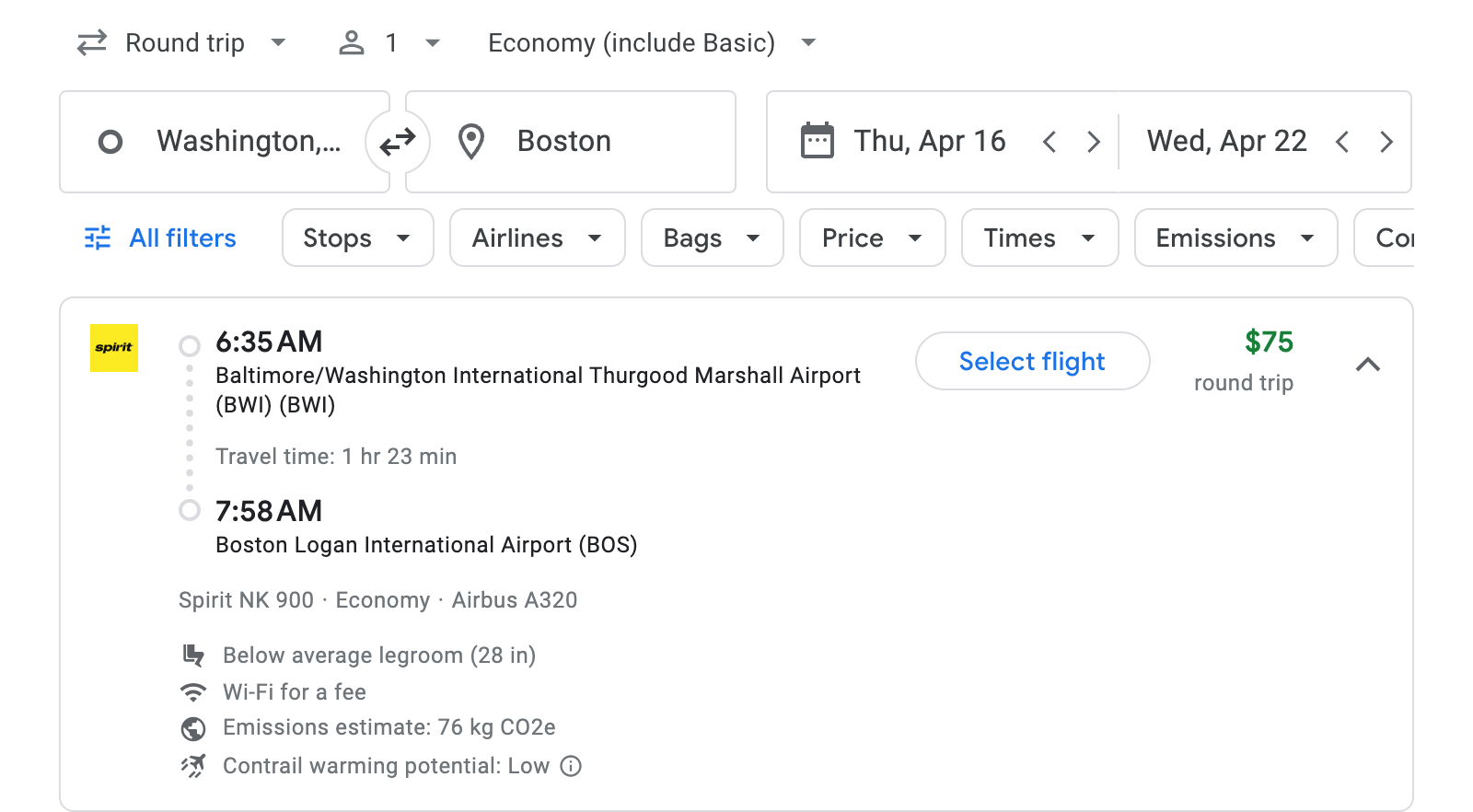Click the passenger person icon

coord(352,43)
